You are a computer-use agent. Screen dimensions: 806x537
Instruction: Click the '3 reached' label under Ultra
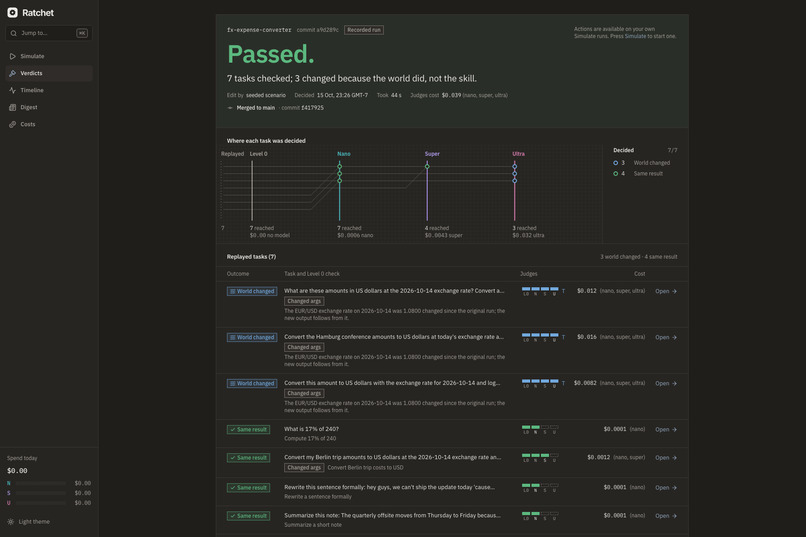524,228
